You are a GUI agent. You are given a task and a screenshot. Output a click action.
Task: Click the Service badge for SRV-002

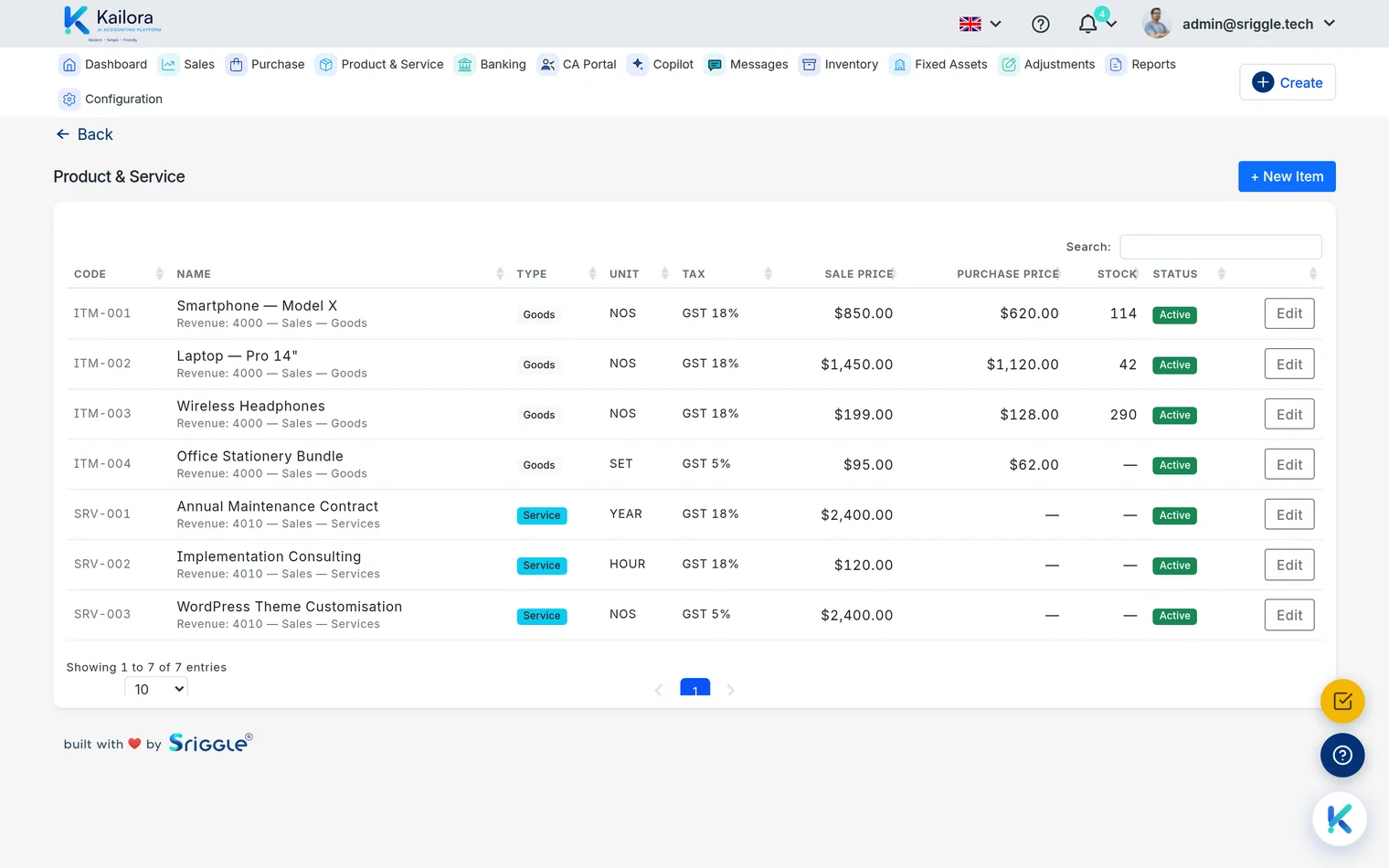[542, 566]
